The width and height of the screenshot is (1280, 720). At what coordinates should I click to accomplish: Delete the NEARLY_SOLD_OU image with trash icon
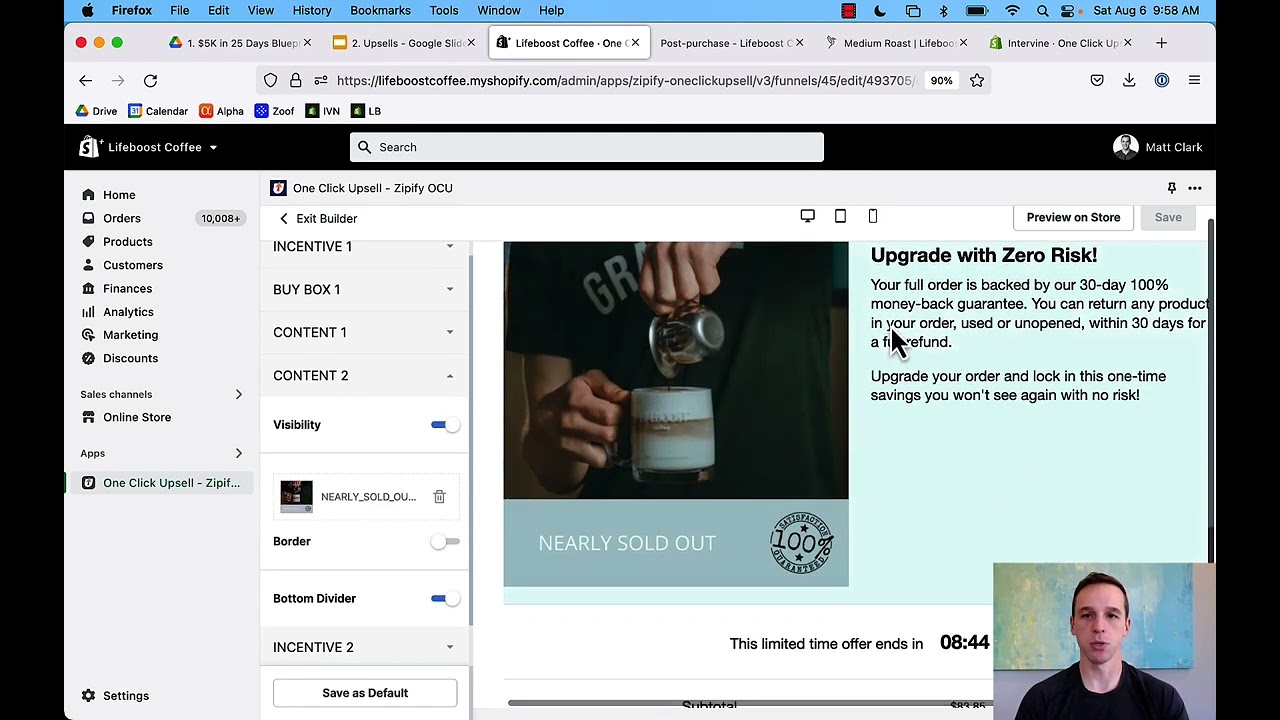click(x=439, y=496)
